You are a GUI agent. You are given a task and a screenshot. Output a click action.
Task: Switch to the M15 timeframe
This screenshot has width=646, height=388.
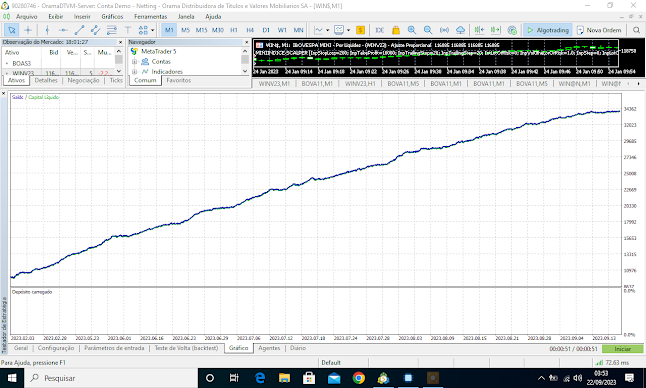201,30
